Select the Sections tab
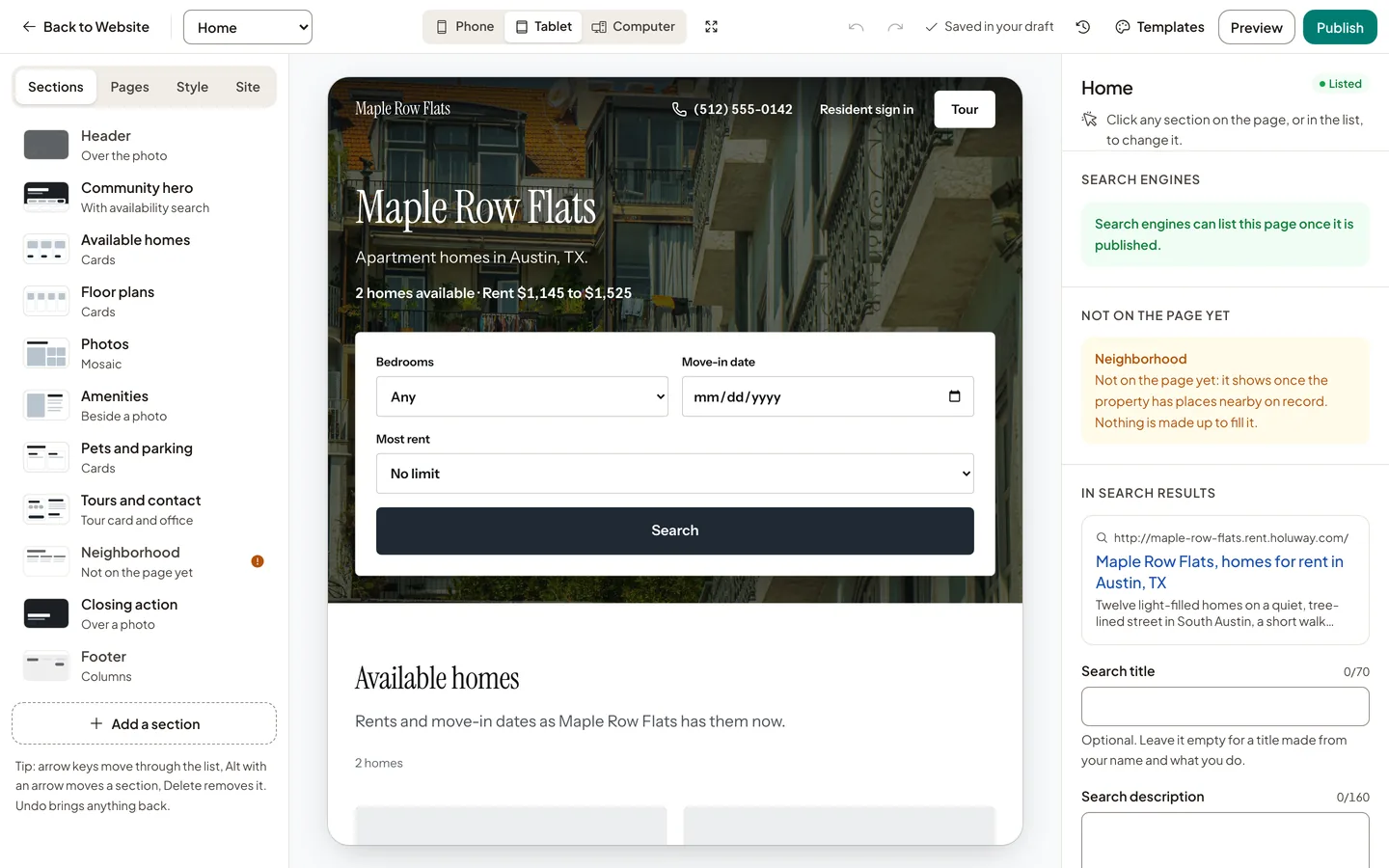Image resolution: width=1389 pixels, height=868 pixels. (56, 87)
